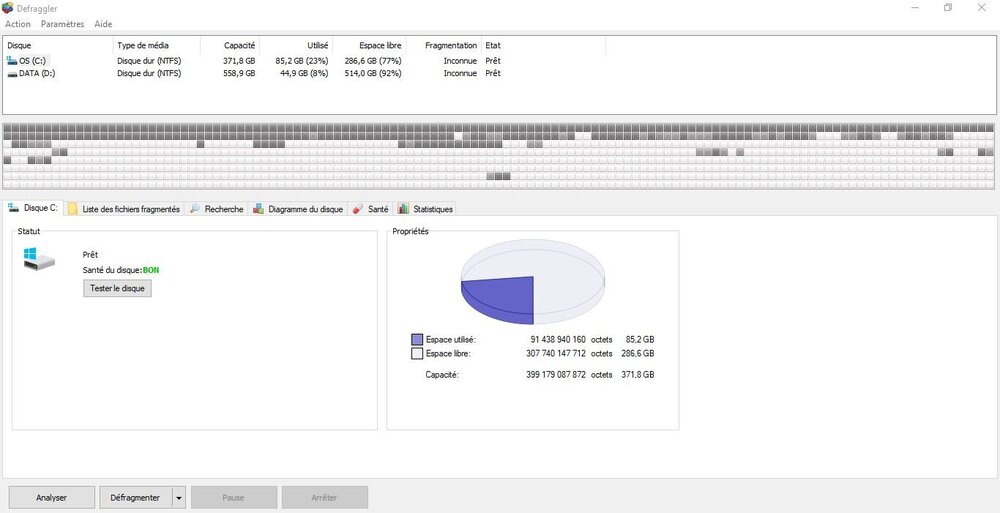Click the 371,8 GB capacity cell in drive list
This screenshot has height=513, width=1000.
tap(239, 61)
